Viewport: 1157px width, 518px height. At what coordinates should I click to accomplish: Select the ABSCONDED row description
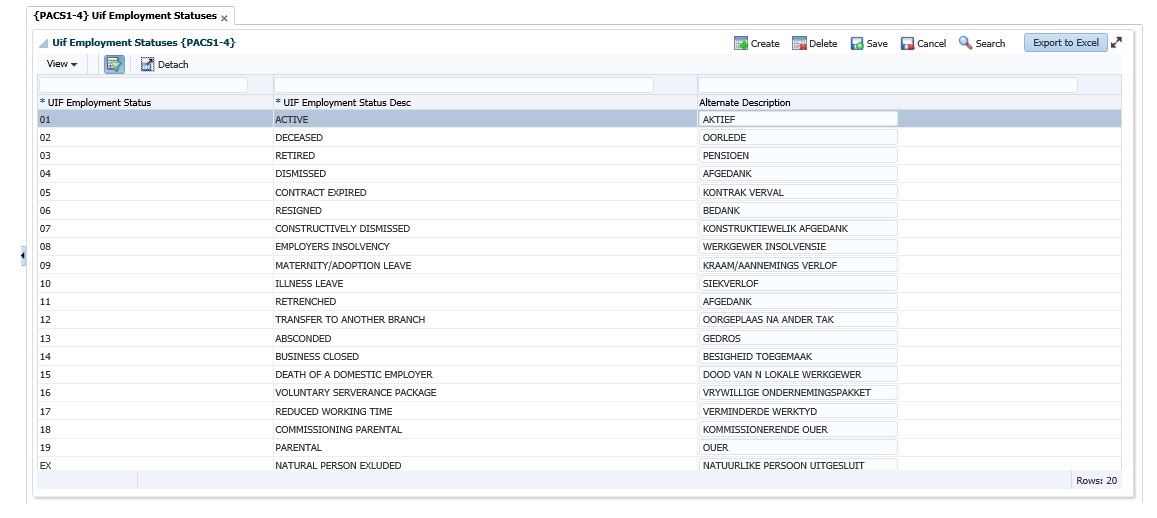pyautogui.click(x=485, y=338)
